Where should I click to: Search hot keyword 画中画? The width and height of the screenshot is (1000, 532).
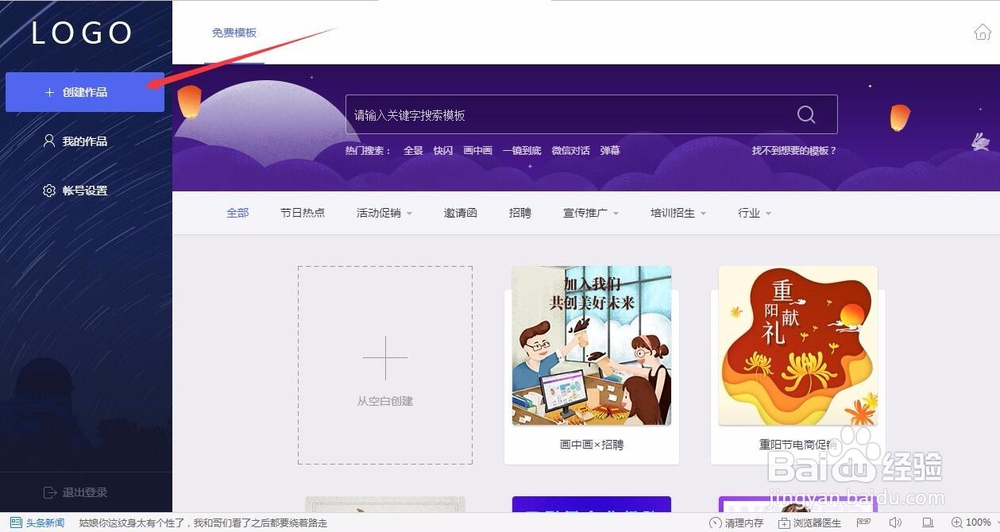(x=478, y=151)
